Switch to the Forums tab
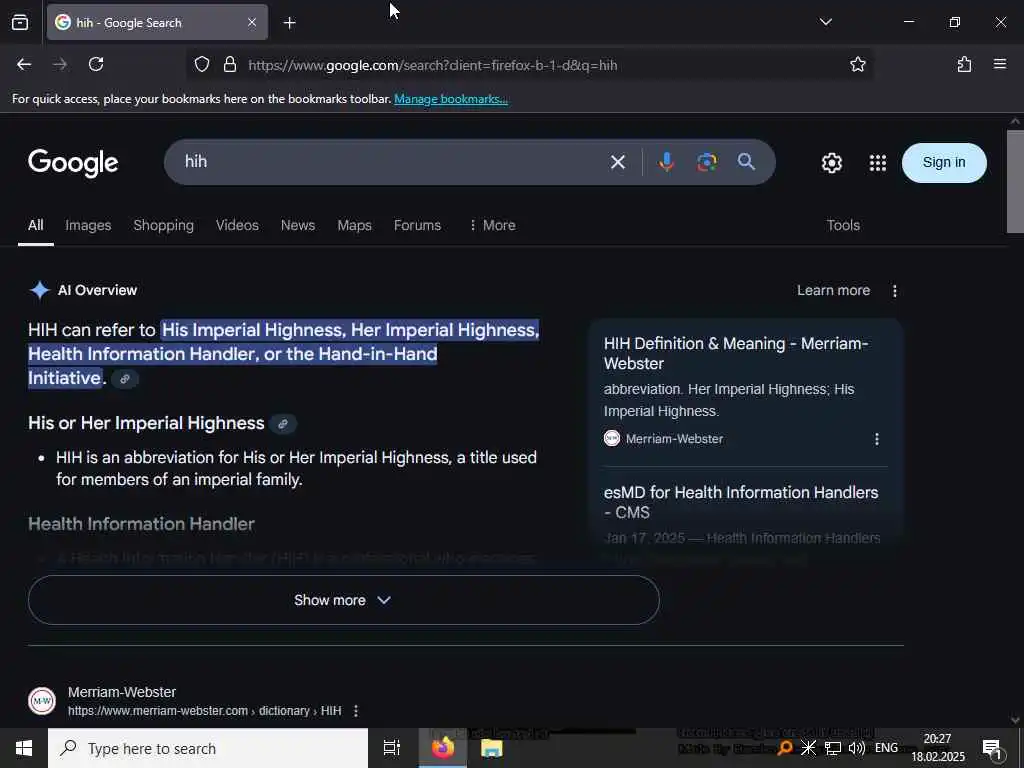The image size is (1024, 768). (x=417, y=225)
